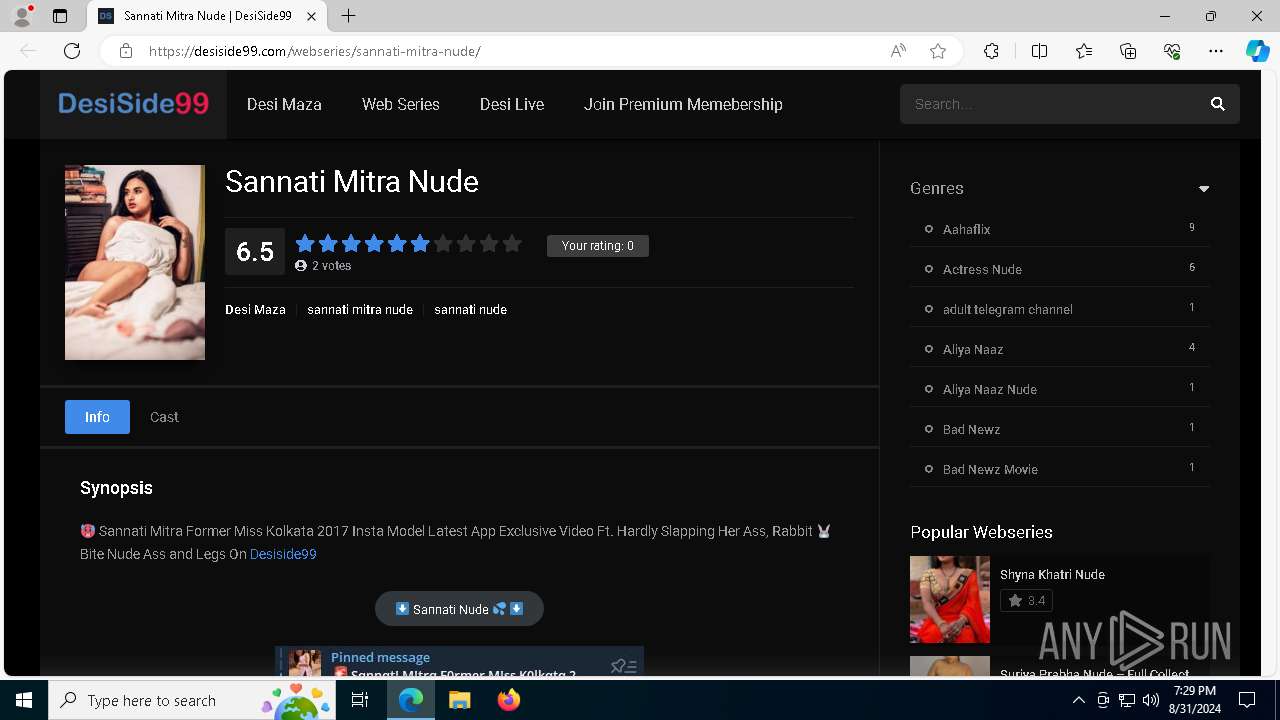Launch Firefox from the taskbar
Screen dimensions: 1280x720
pos(509,700)
